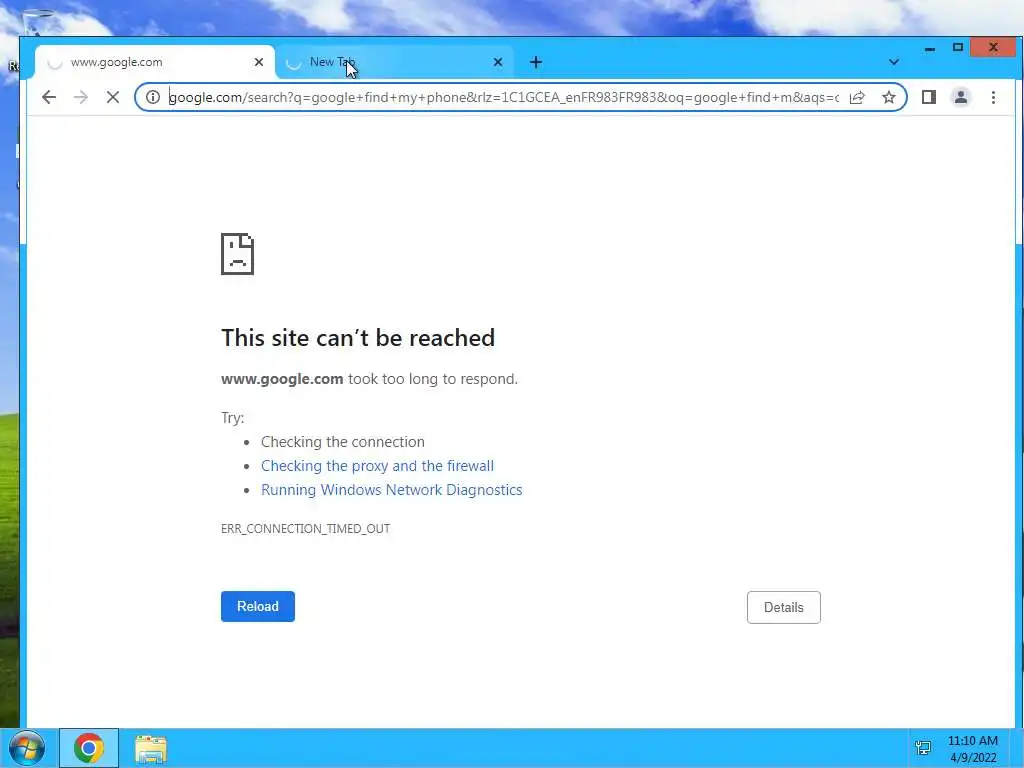This screenshot has height=768, width=1024.
Task: Click the Reload button
Action: point(258,607)
